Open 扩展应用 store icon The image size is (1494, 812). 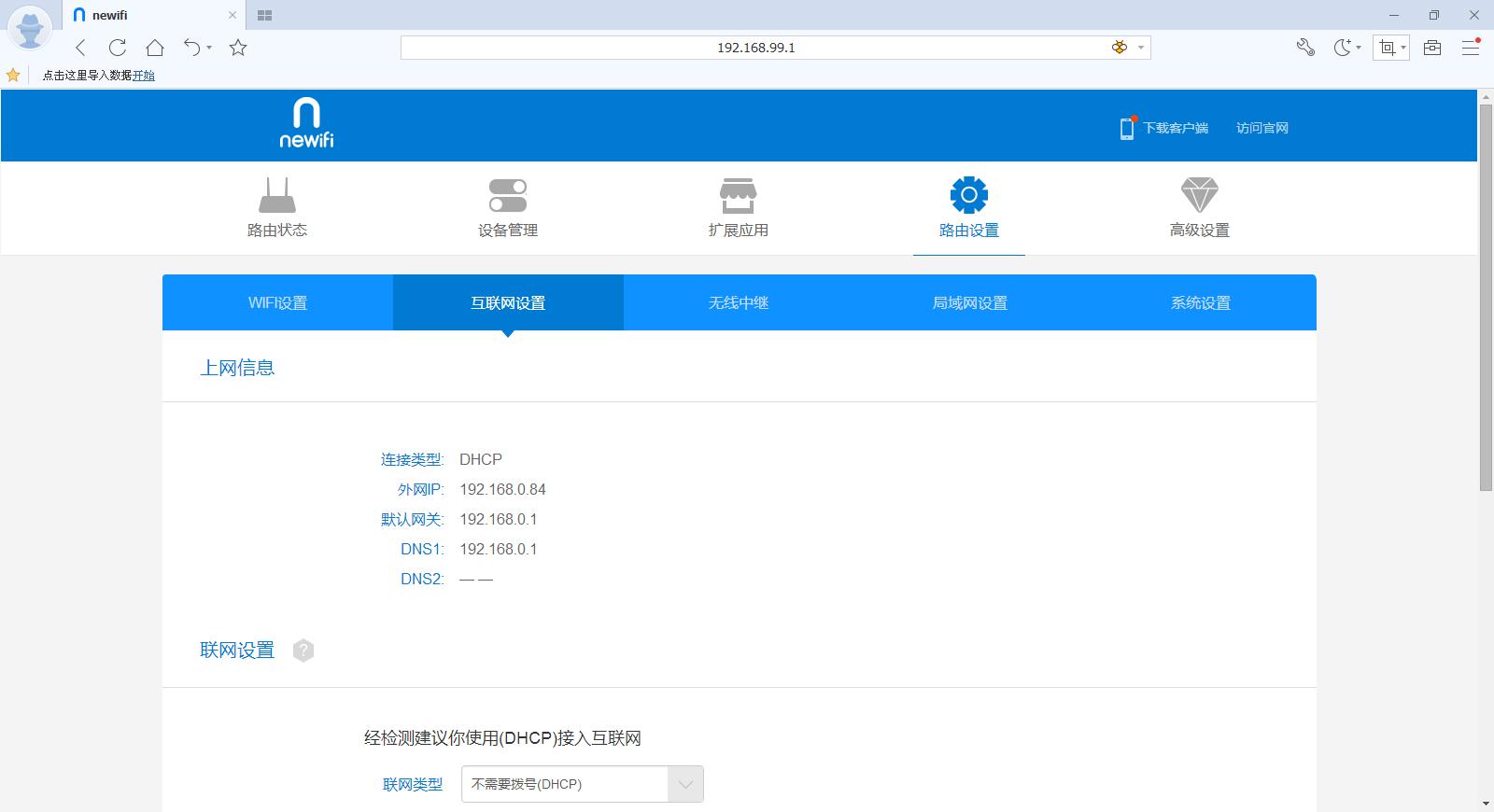739,195
